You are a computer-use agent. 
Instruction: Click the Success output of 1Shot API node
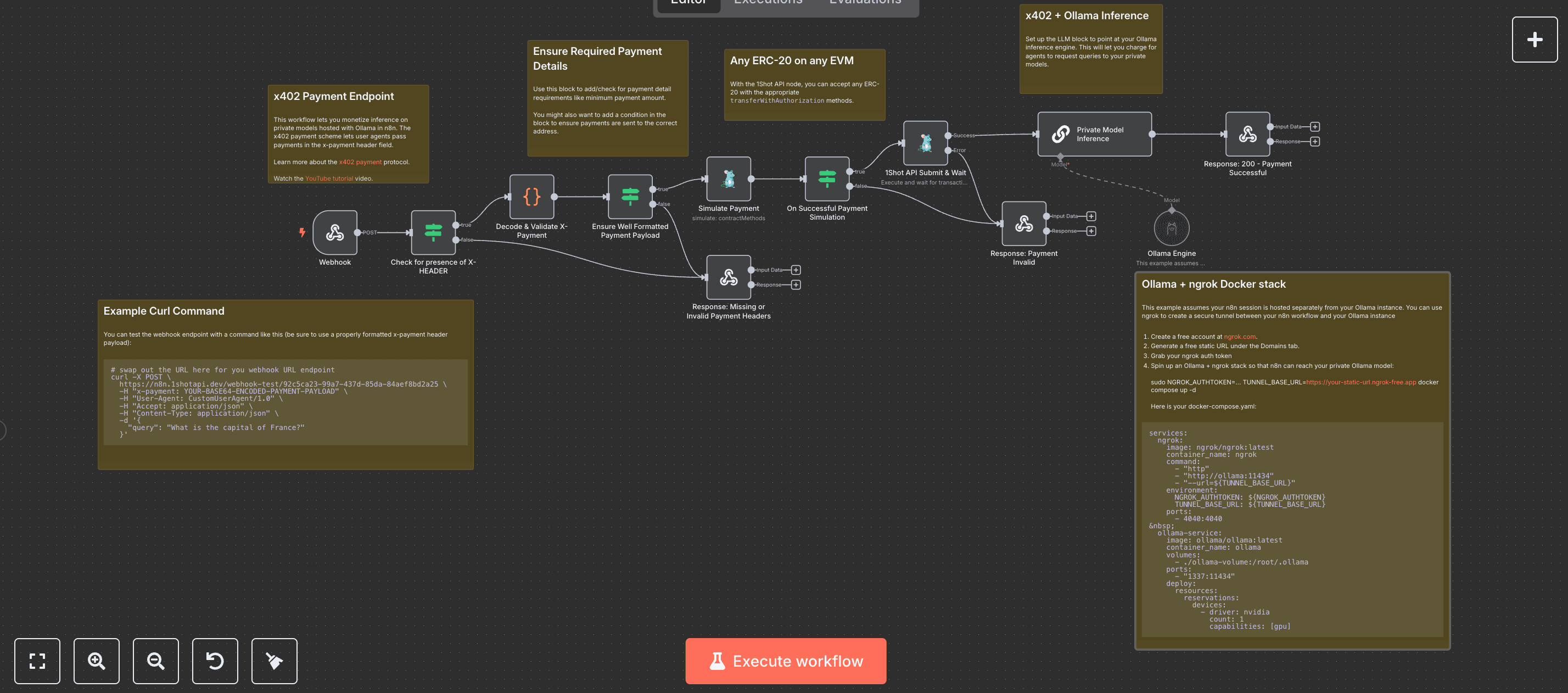(948, 135)
